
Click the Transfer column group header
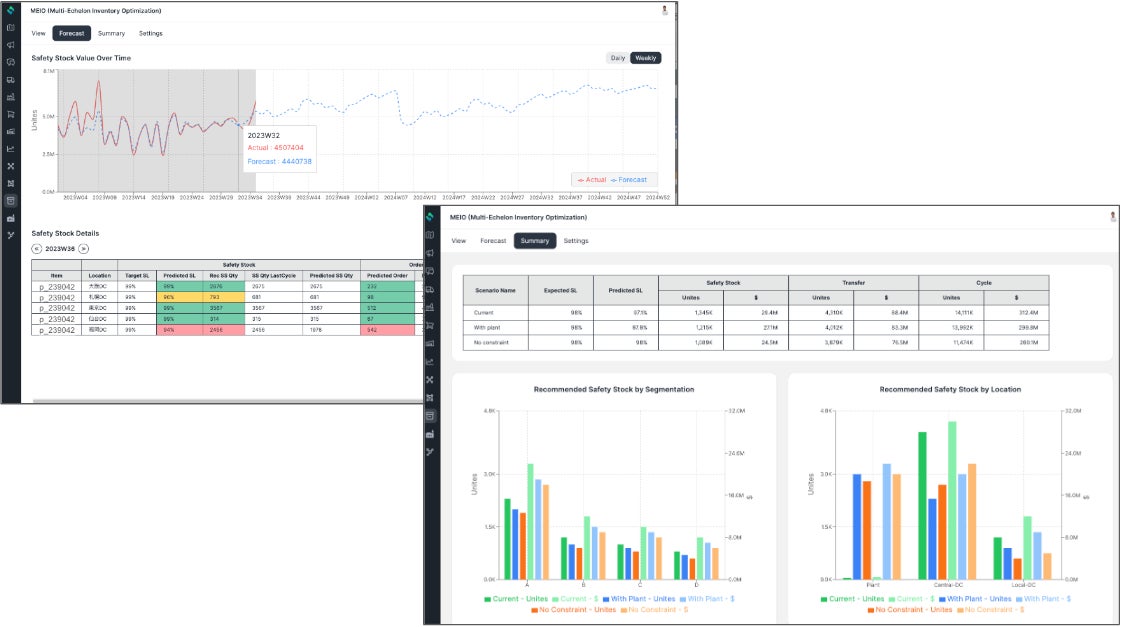pyautogui.click(x=853, y=283)
